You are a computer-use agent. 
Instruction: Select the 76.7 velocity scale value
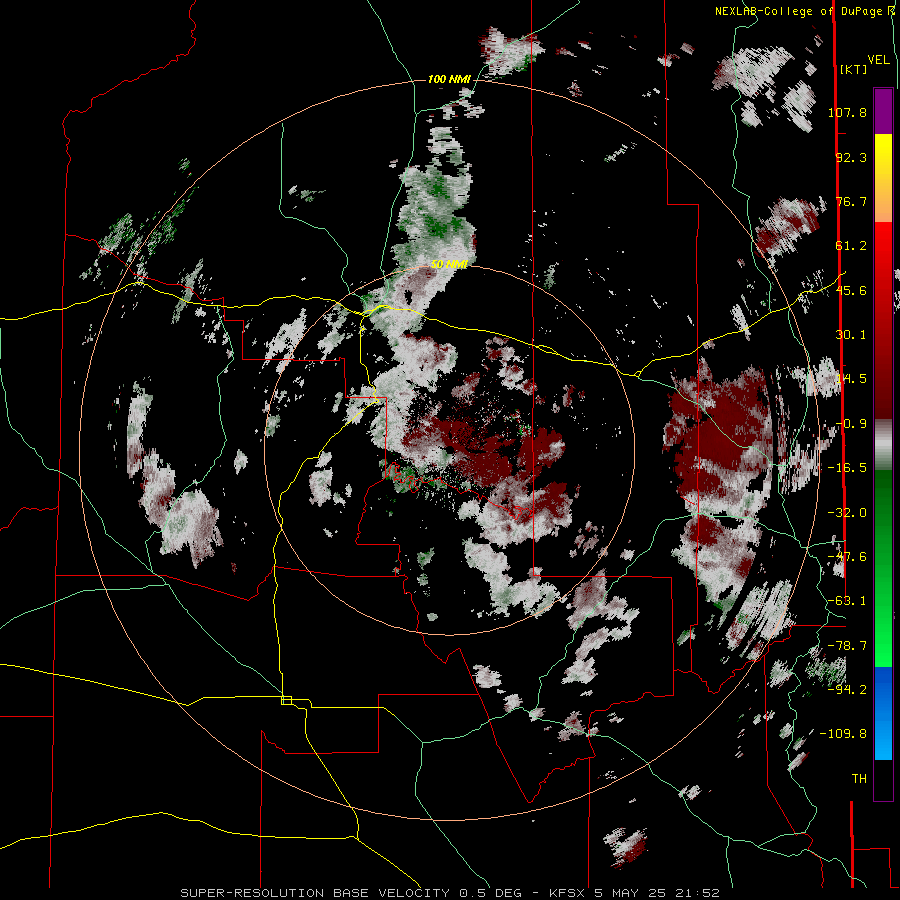coord(851,201)
